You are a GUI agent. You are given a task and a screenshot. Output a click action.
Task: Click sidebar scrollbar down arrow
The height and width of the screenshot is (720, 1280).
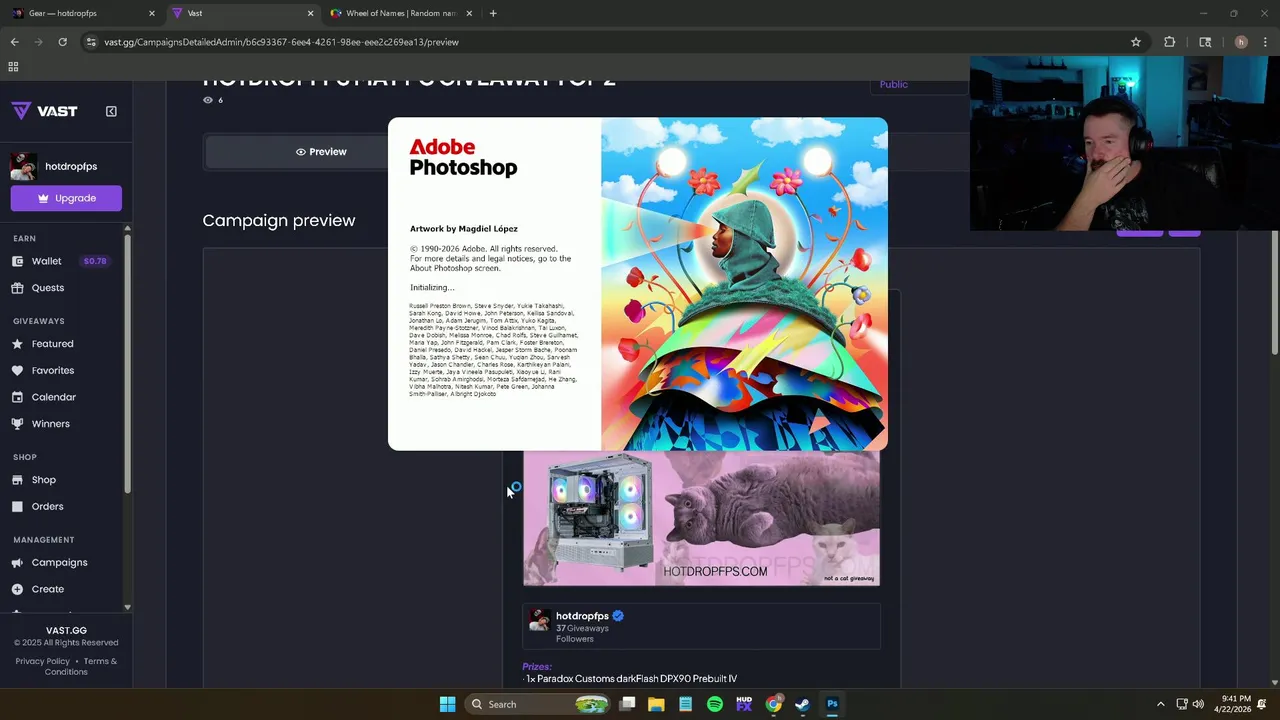[127, 607]
